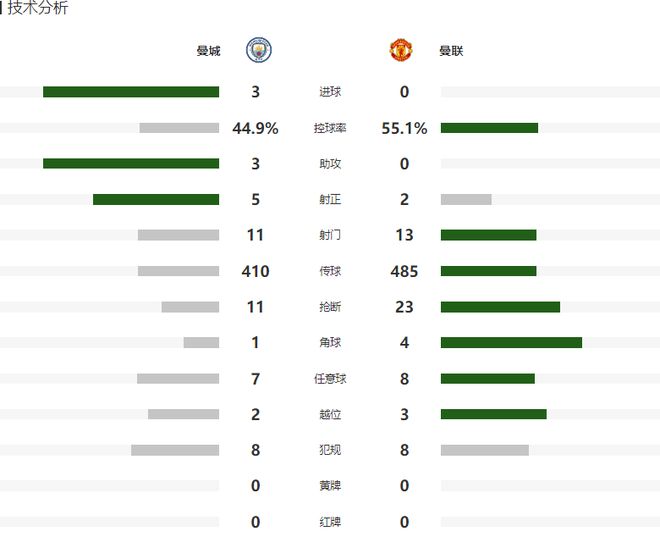
Task: Click Manchester City's gray 犯规 bar
Action: [175, 450]
